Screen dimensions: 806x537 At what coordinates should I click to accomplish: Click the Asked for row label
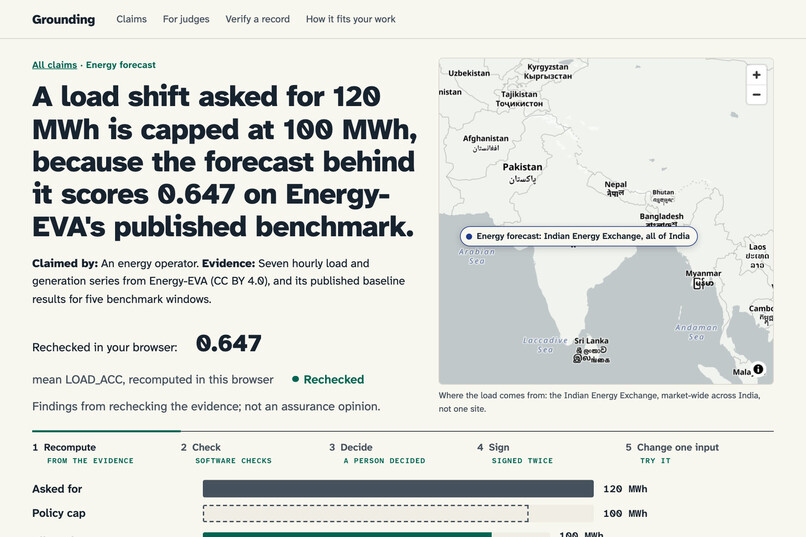(57, 489)
